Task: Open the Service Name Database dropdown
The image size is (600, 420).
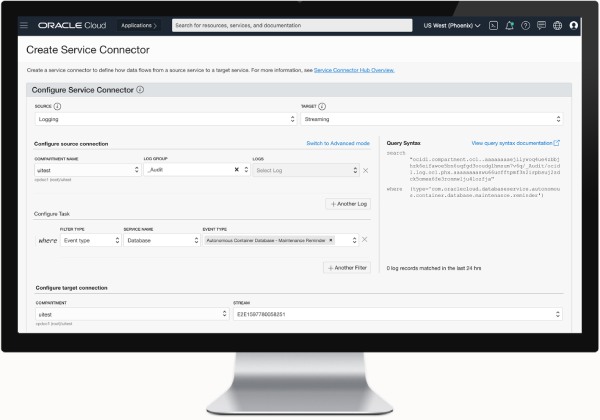Action: tap(162, 240)
